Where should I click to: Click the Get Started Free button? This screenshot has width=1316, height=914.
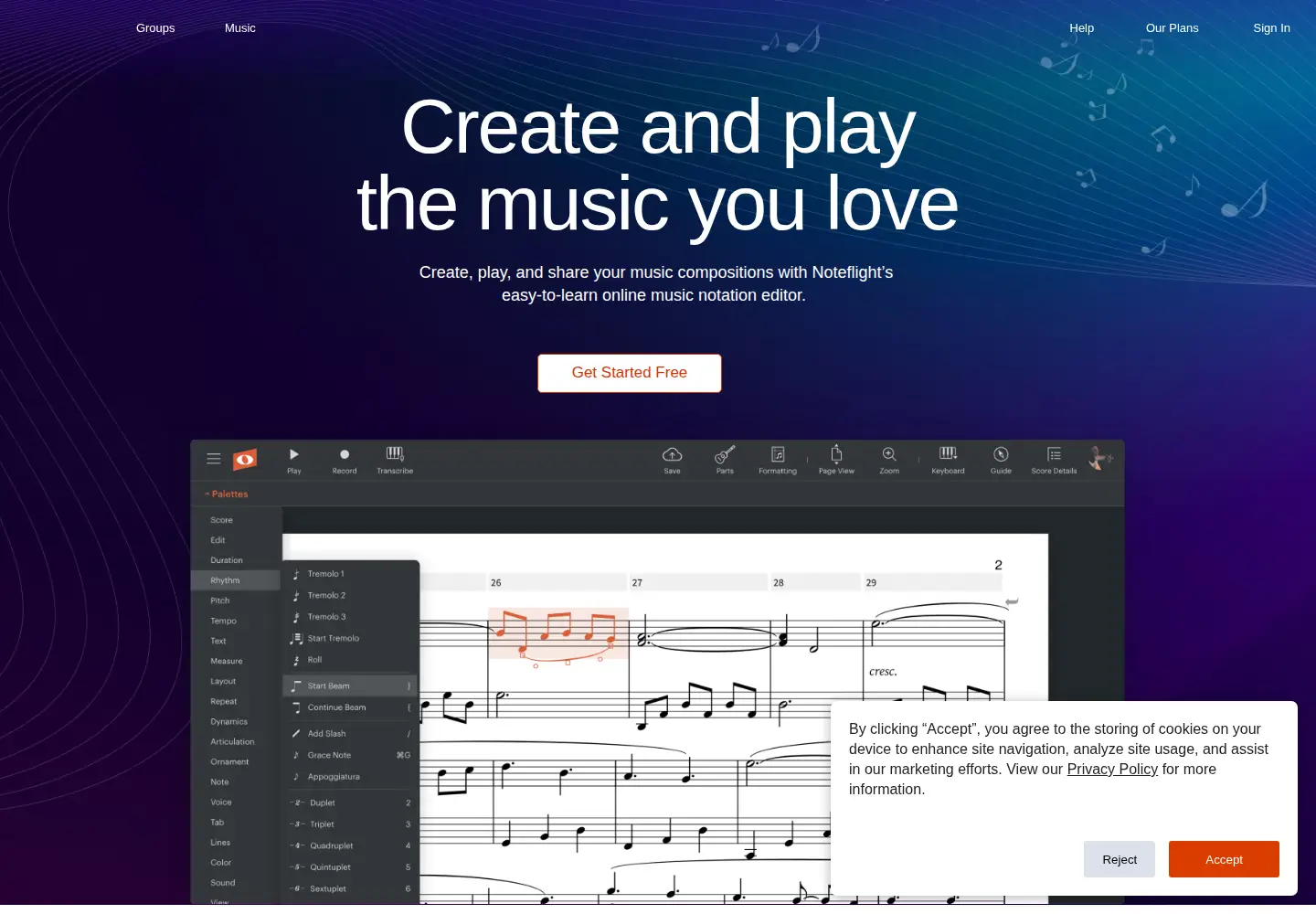[x=630, y=373]
